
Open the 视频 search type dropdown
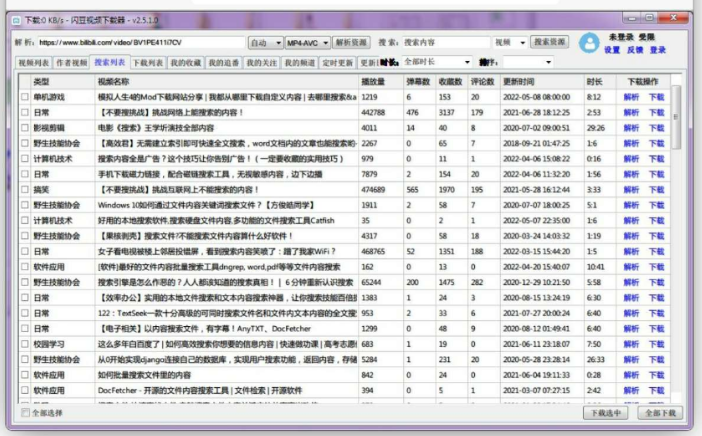click(x=509, y=43)
